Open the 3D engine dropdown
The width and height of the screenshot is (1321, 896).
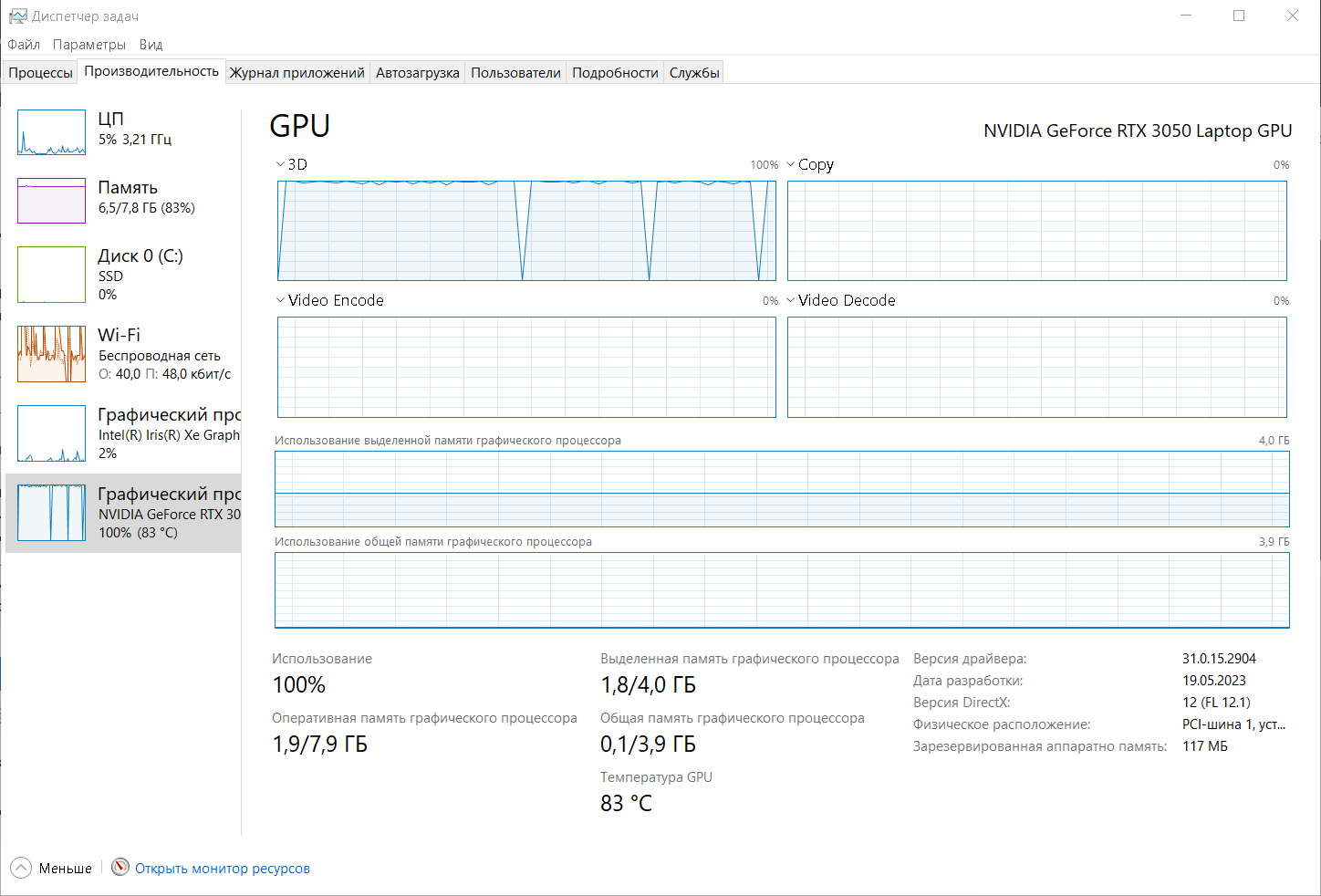tap(280, 164)
